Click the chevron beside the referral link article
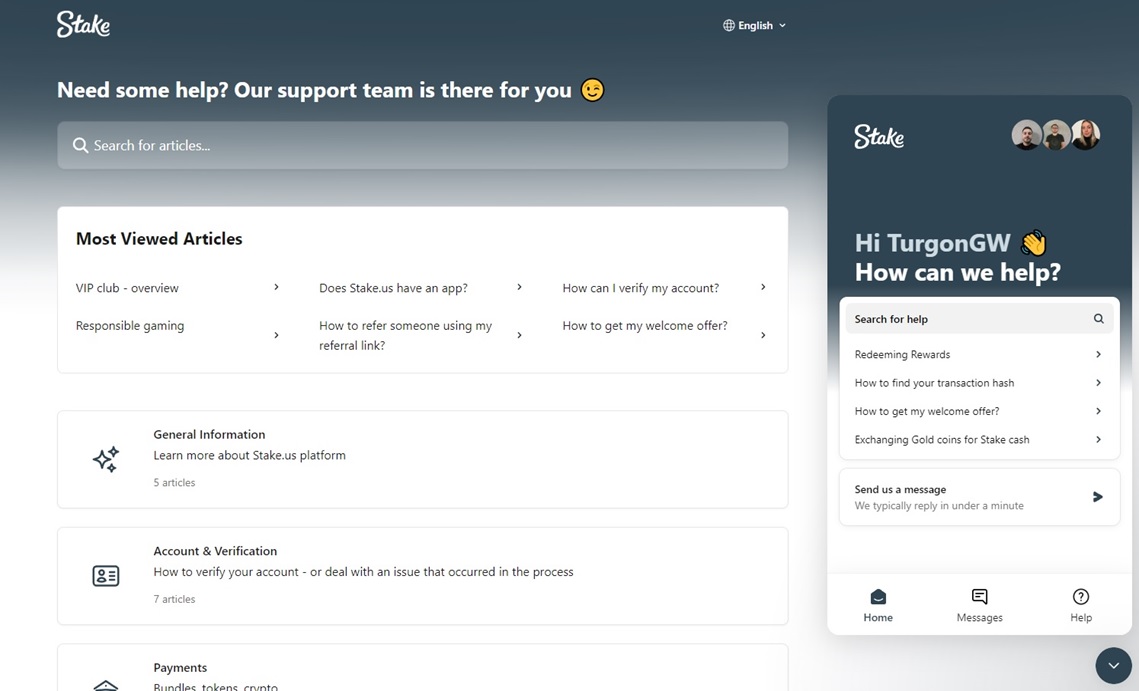 click(519, 335)
